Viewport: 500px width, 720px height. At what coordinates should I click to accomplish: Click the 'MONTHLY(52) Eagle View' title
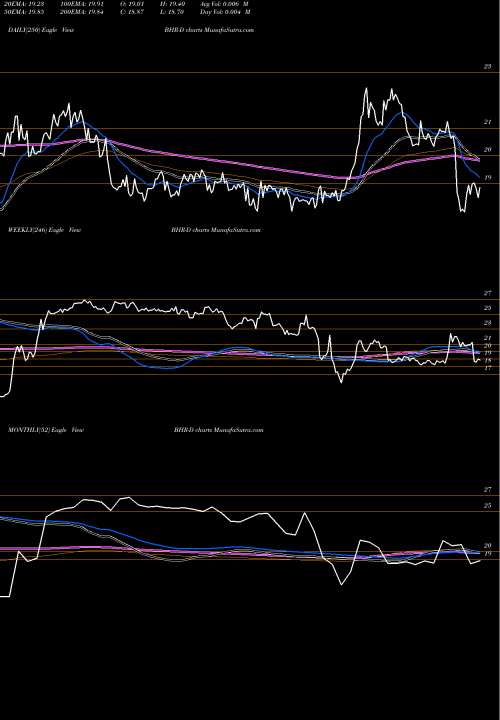tap(45, 430)
